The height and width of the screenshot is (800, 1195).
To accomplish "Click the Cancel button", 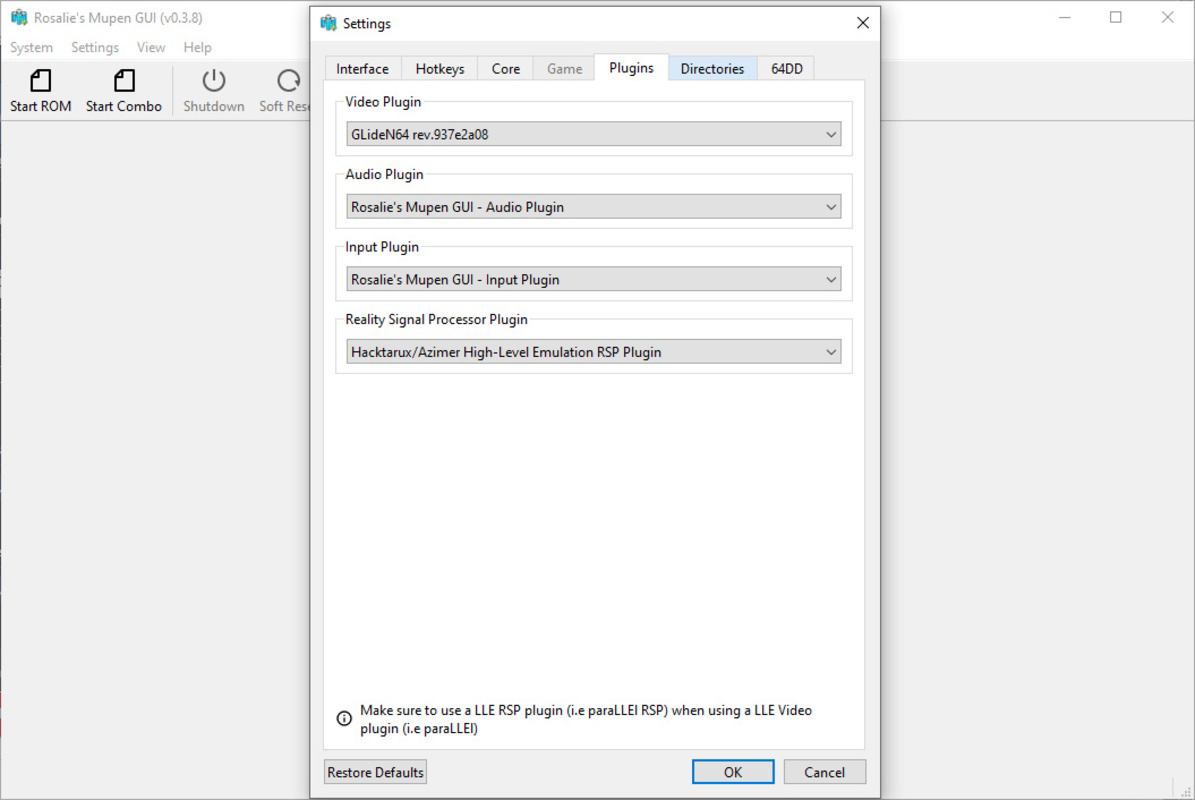I will [825, 772].
